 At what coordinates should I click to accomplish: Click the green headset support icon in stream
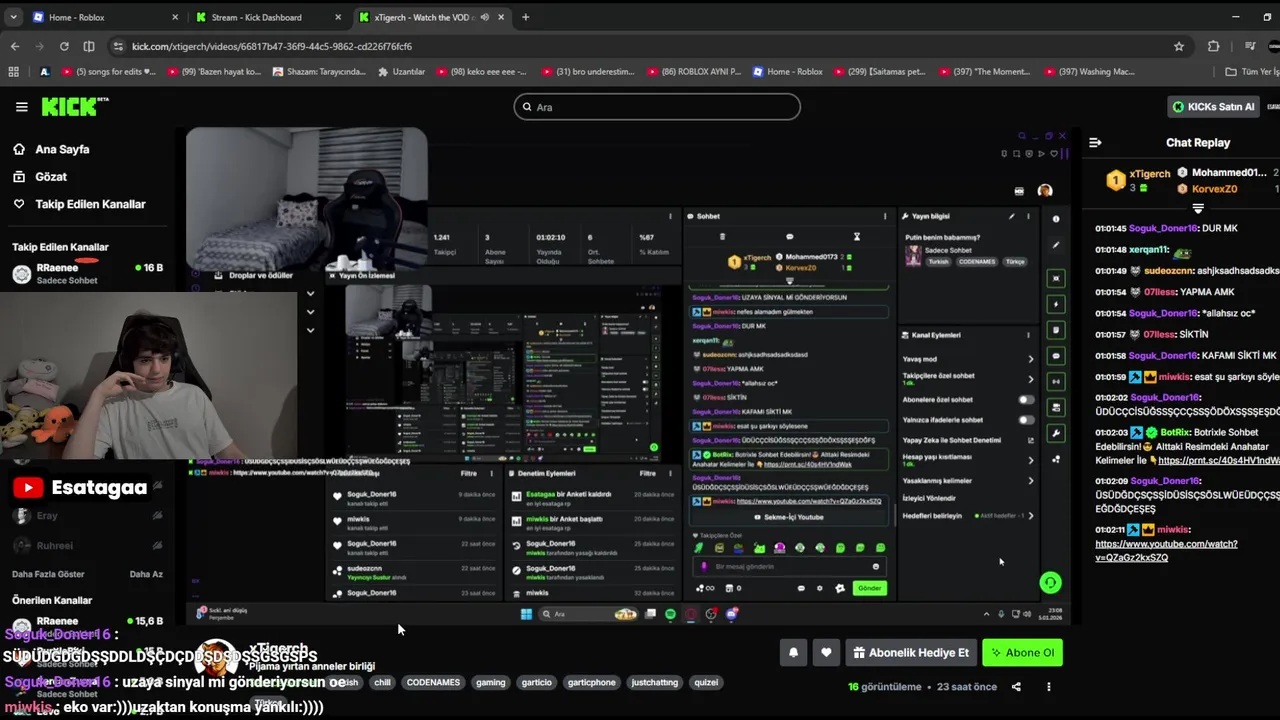coord(1049,582)
